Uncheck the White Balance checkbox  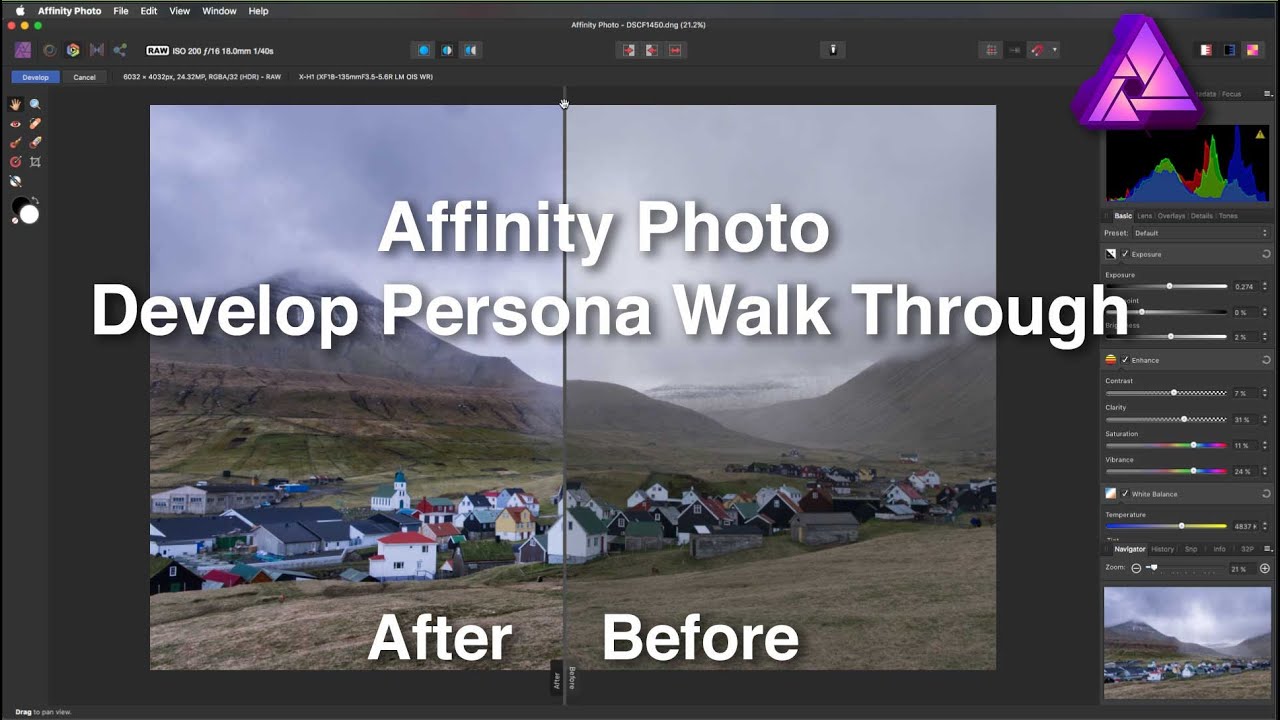(1125, 494)
